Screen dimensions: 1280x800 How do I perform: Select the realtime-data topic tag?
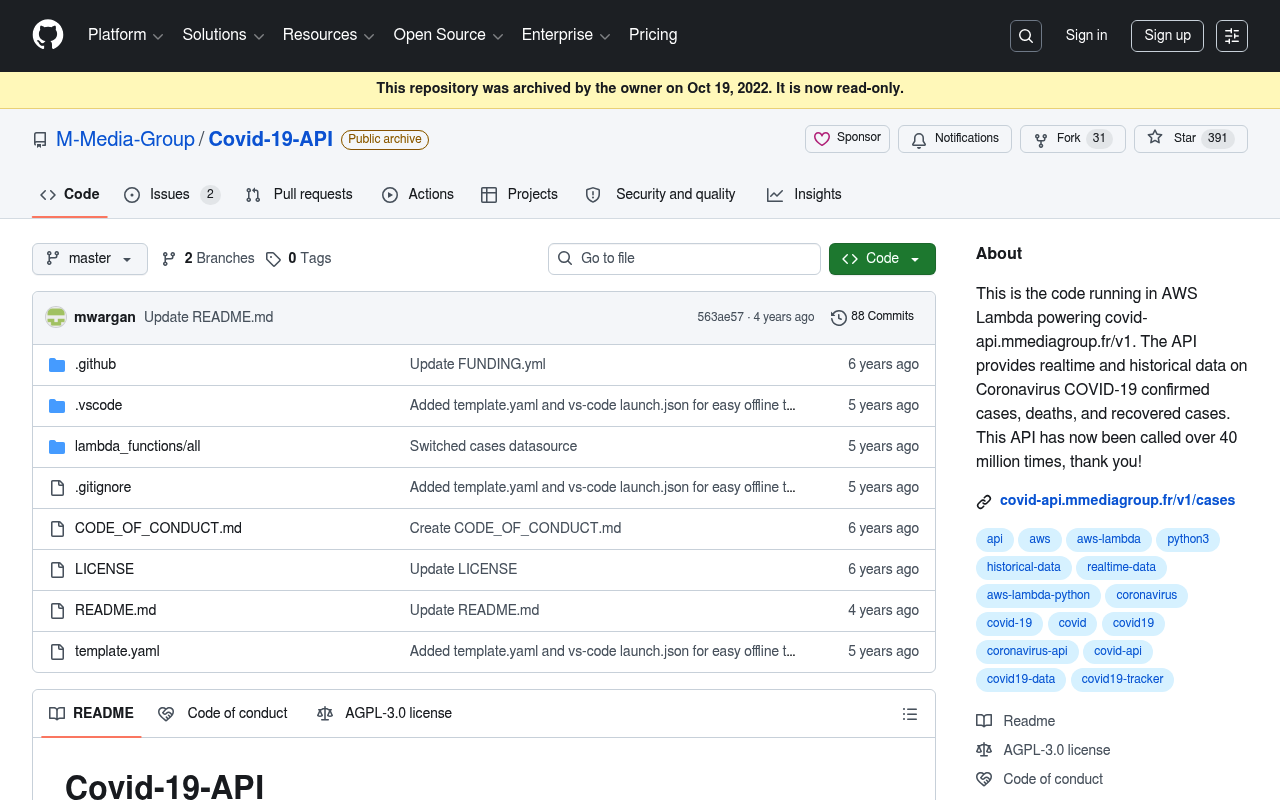[x=1121, y=568]
